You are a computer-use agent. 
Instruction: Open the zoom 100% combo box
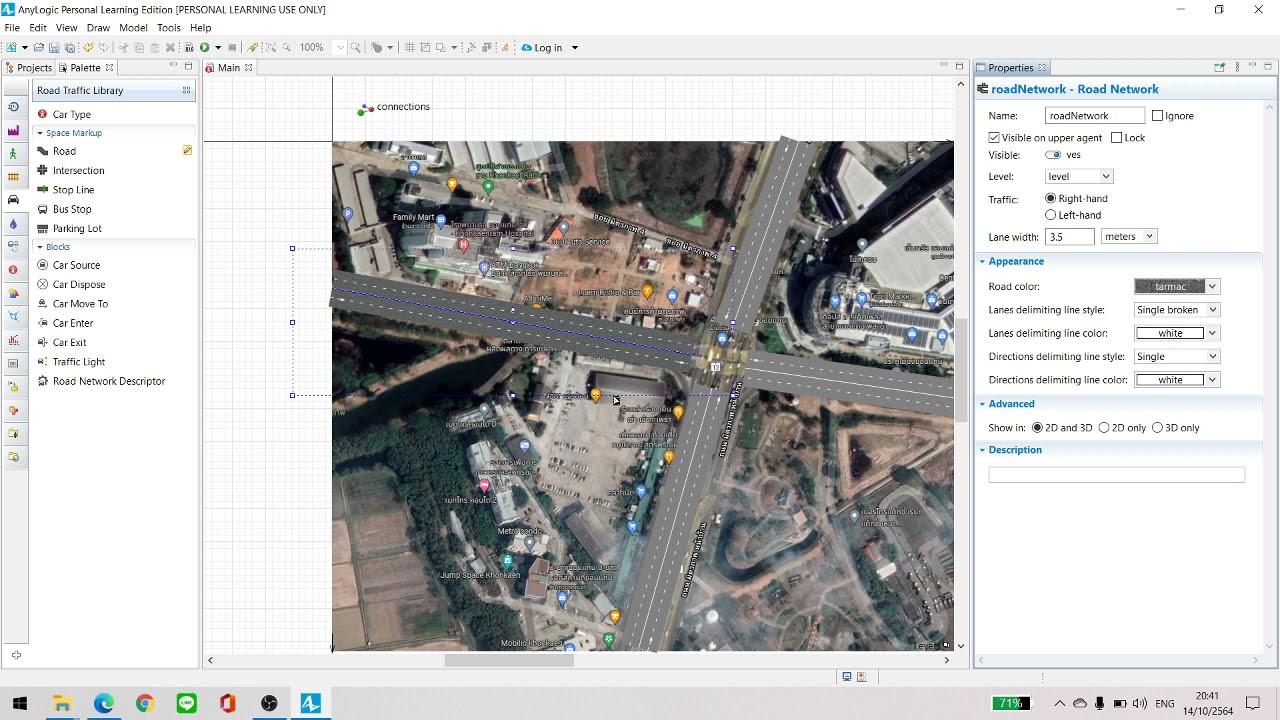point(322,47)
